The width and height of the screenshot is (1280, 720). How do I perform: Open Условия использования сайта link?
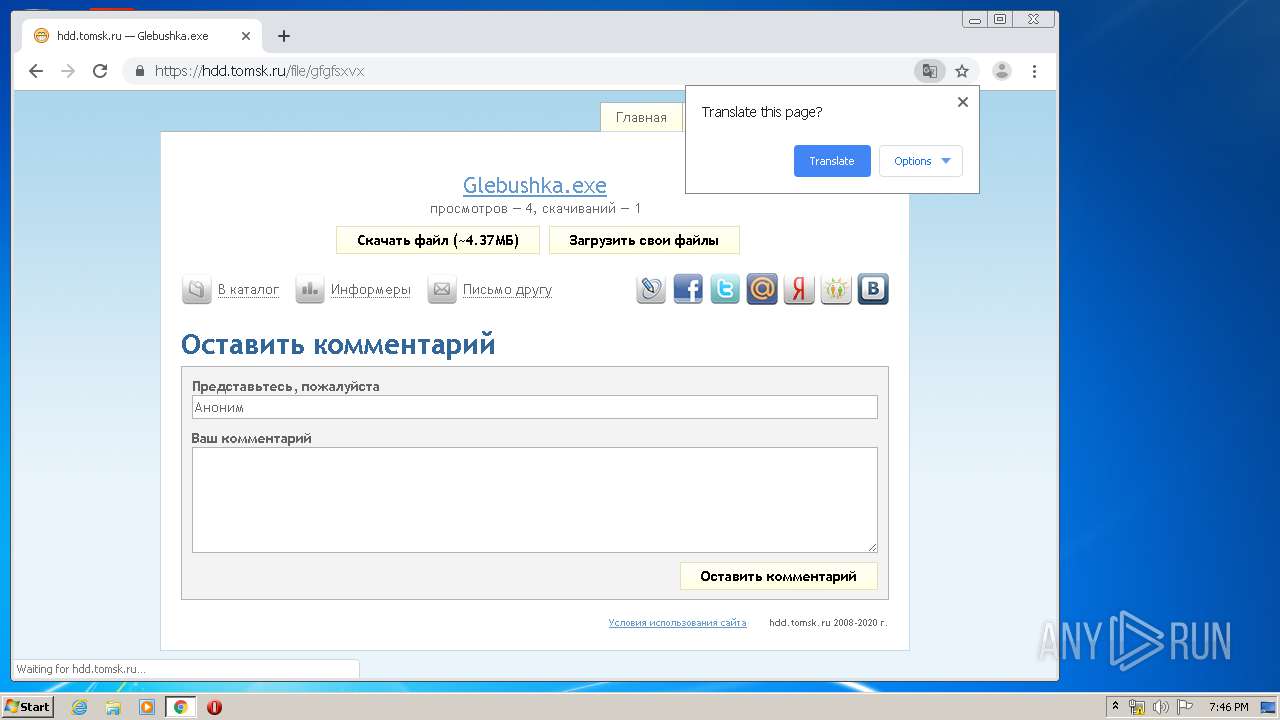point(677,623)
